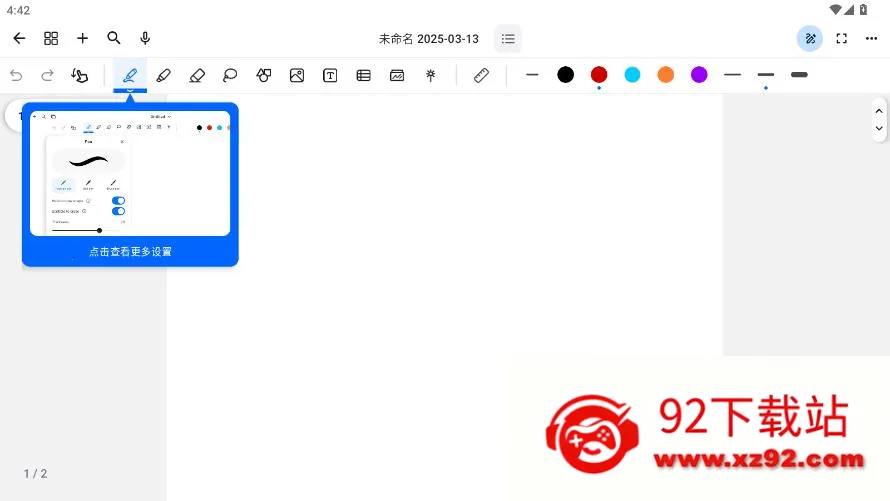Pick the orange color swatch
This screenshot has height=501, width=890.
(x=666, y=74)
